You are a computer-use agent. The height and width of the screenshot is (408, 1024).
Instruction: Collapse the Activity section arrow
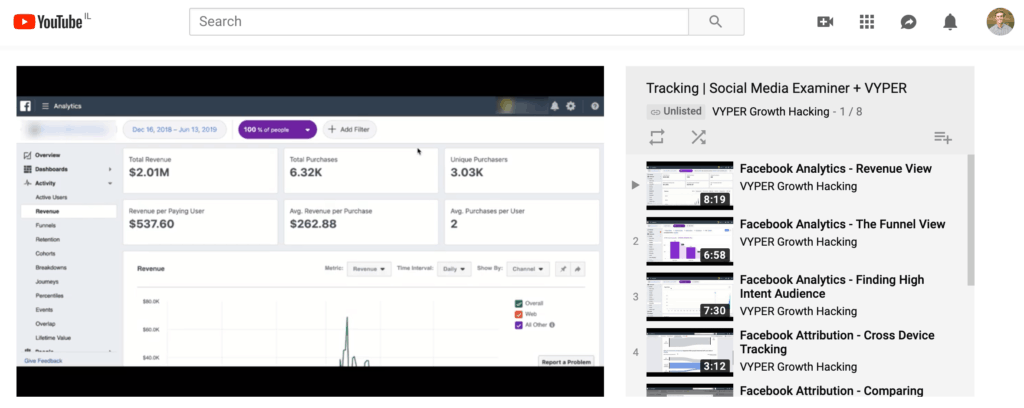pyautogui.click(x=110, y=183)
